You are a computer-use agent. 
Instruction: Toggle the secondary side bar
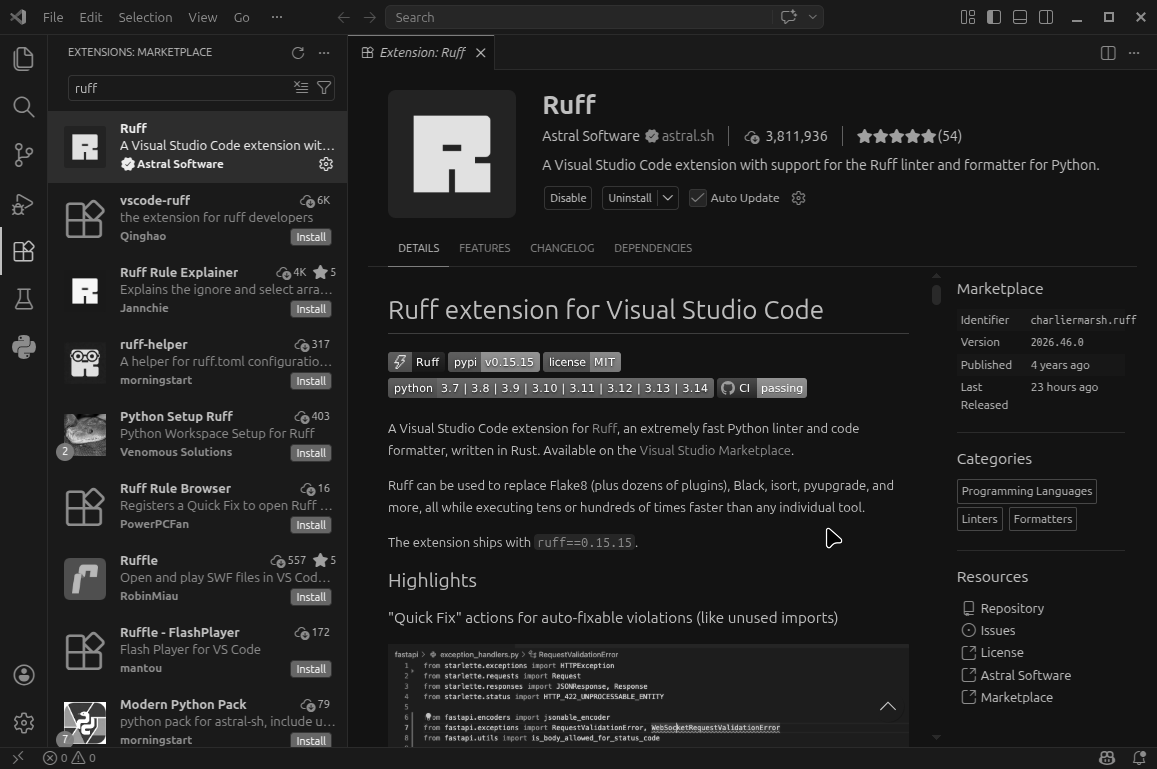(1046, 17)
